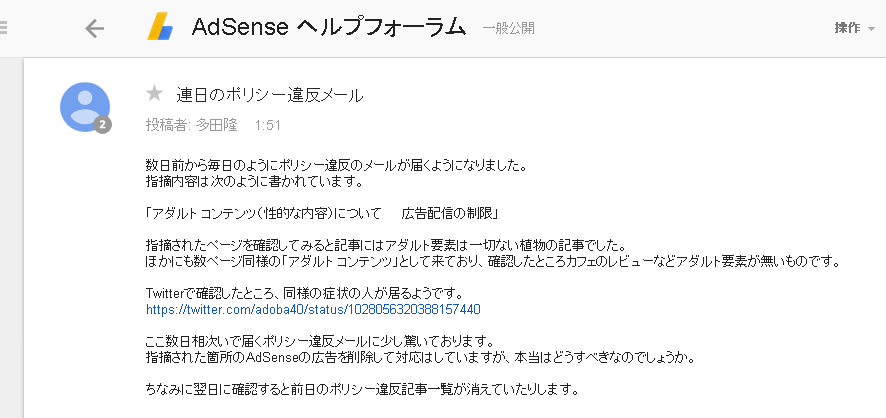Open the hamburger menu at far left
This screenshot has width=886, height=418.
pos(3,28)
